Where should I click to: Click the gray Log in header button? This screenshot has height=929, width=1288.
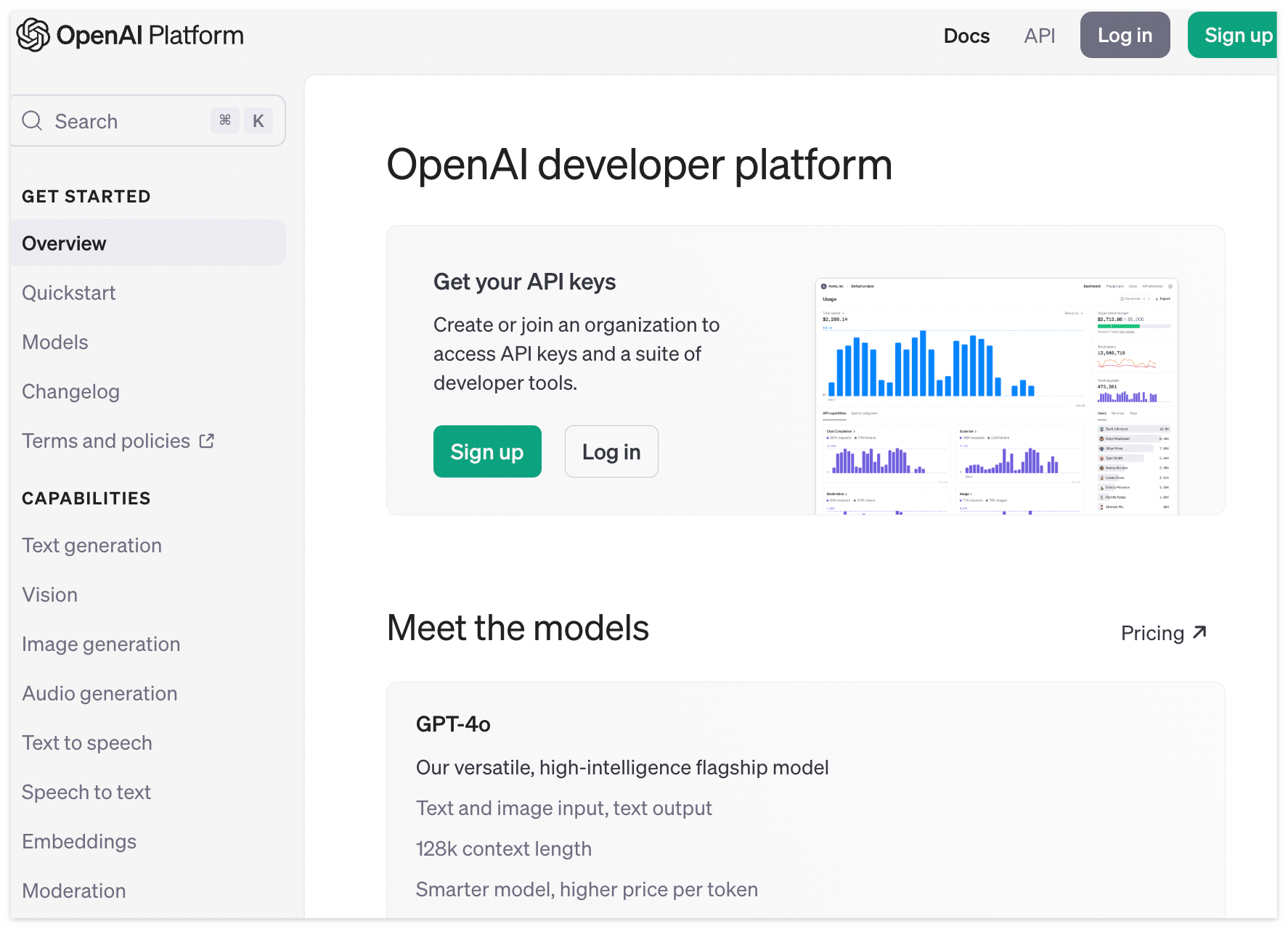[1125, 35]
